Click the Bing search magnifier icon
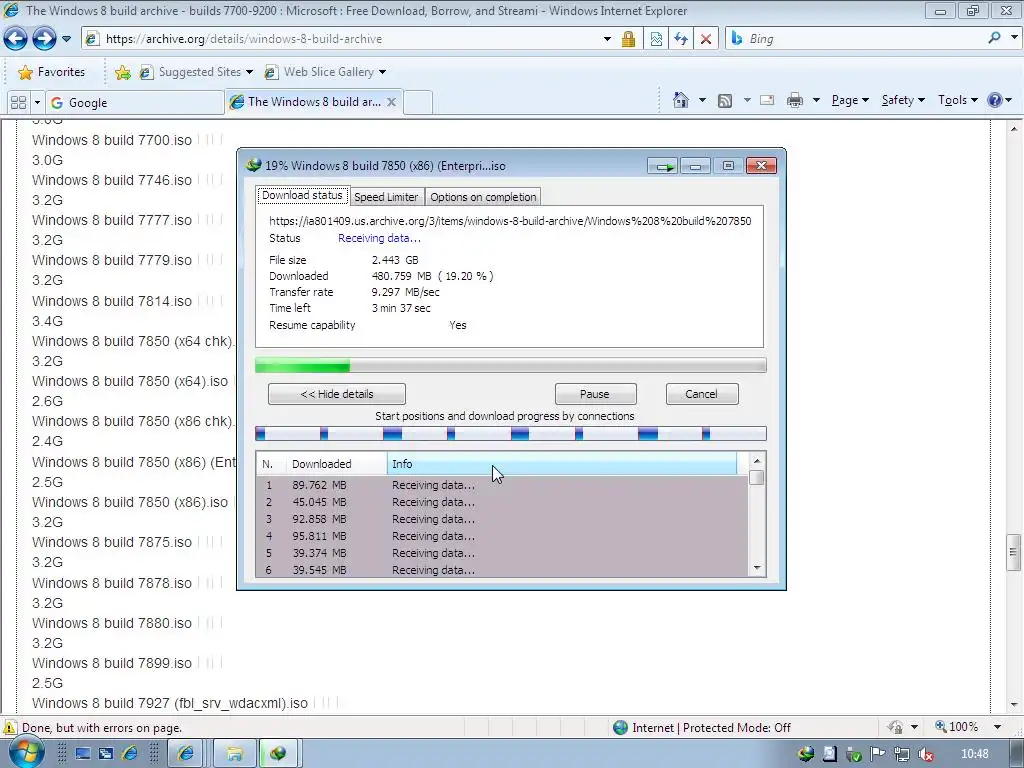Image resolution: width=1024 pixels, height=768 pixels. [994, 38]
